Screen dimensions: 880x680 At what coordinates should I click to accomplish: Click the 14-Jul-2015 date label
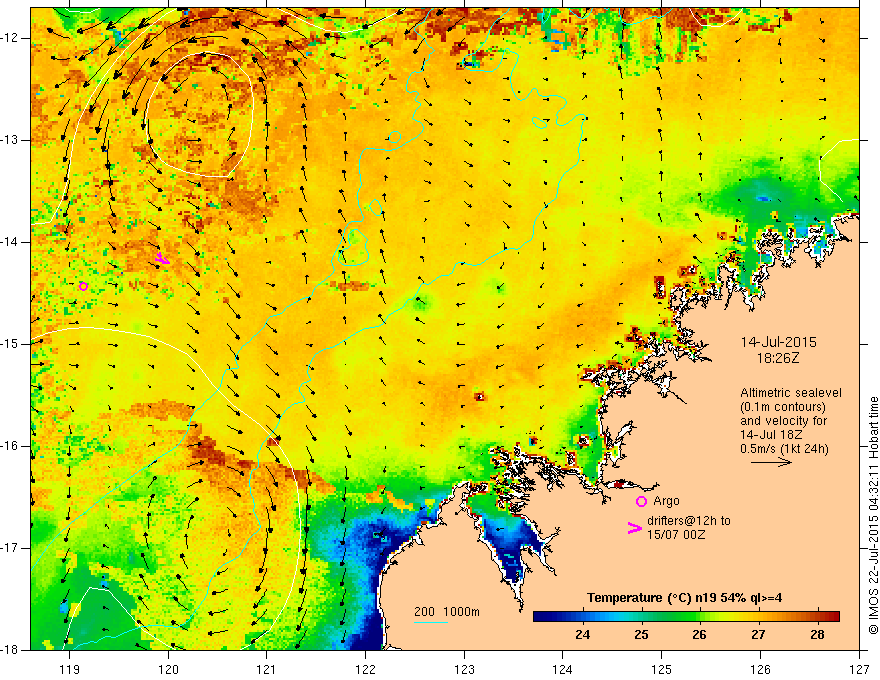pos(778,342)
